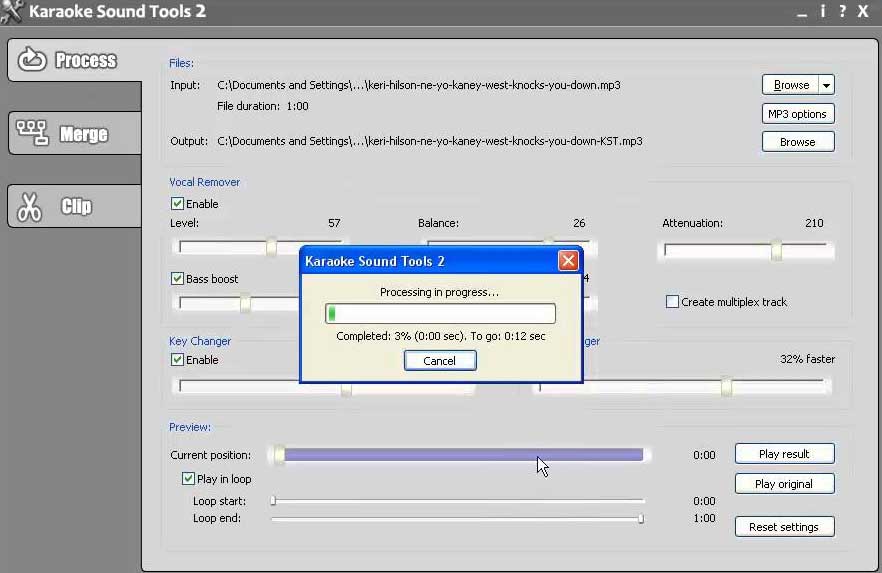
Task: Click the Attenuation value 210
Action: 814,223
